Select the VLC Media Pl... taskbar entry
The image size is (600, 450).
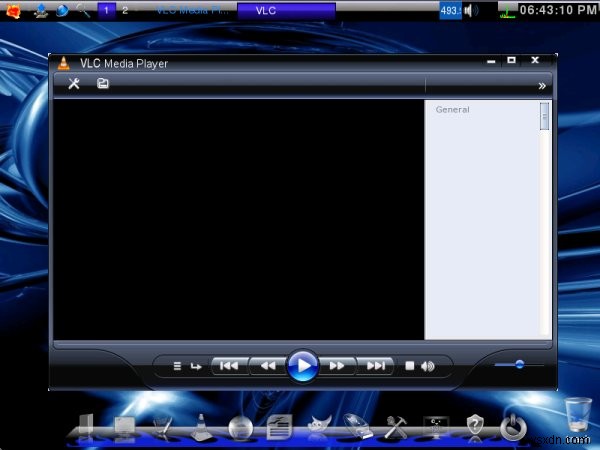(x=192, y=10)
